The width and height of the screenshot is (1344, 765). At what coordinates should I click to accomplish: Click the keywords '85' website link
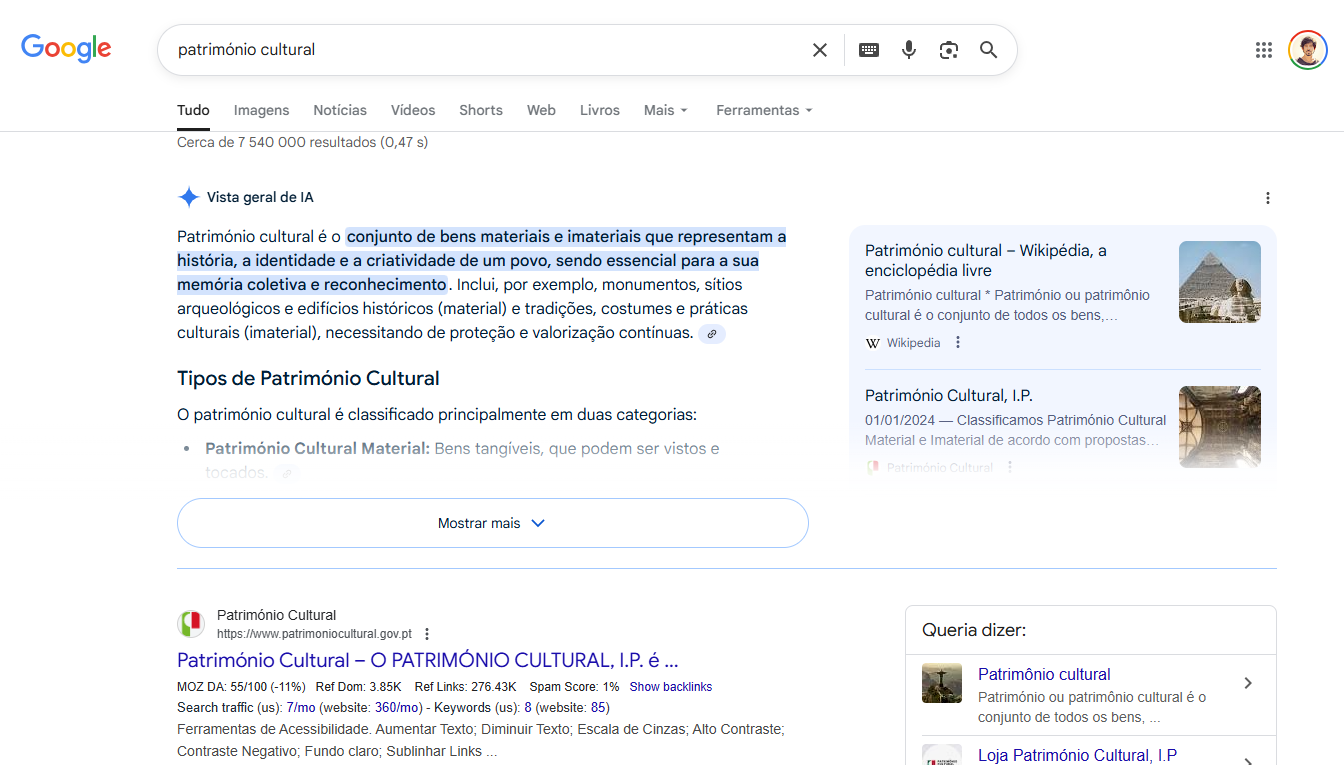pos(598,708)
